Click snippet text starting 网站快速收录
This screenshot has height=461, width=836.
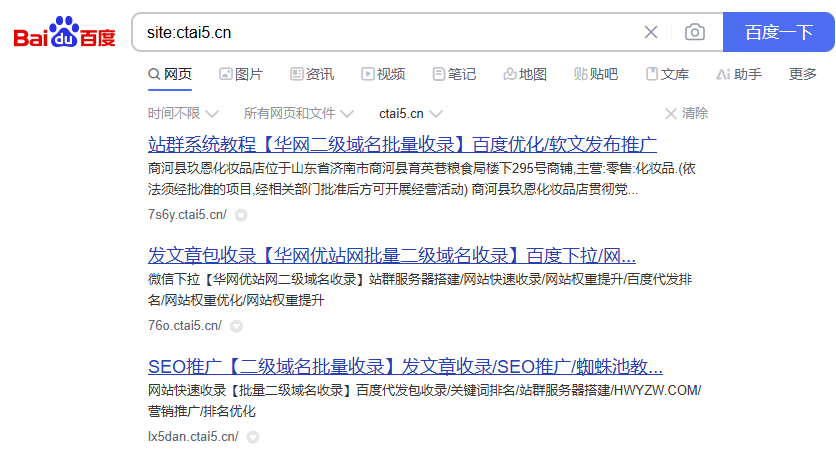pyautogui.click(x=424, y=401)
